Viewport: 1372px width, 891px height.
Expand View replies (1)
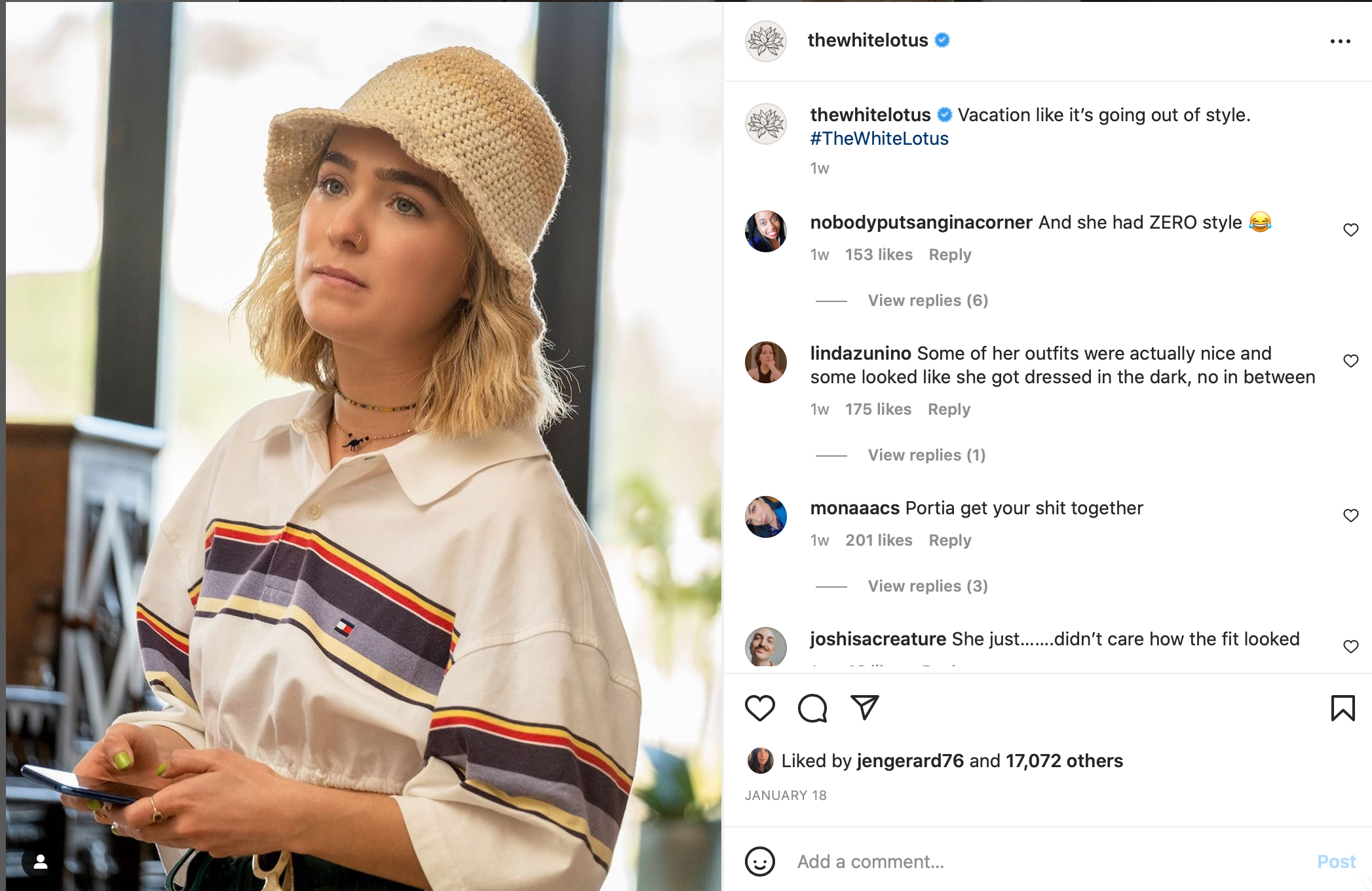click(926, 455)
